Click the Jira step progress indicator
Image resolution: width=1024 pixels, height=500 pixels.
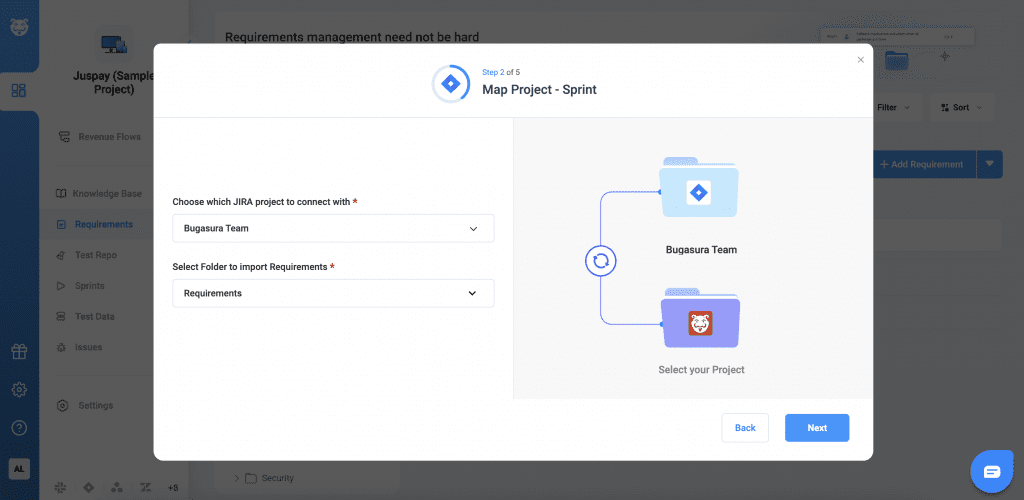click(450, 84)
